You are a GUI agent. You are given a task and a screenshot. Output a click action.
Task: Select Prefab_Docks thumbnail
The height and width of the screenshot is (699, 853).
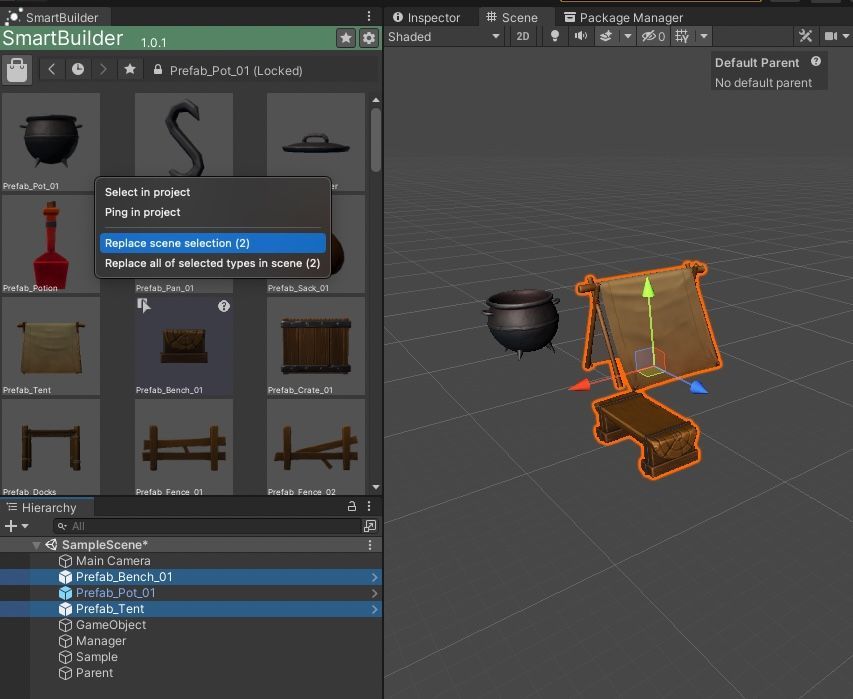(x=51, y=447)
